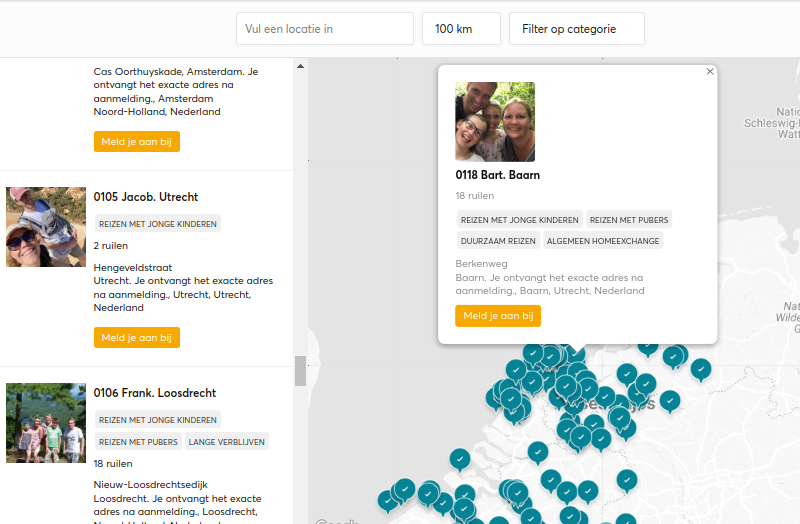Select the Algemeen Homeexchange tag
This screenshot has height=524, width=800.
point(603,241)
